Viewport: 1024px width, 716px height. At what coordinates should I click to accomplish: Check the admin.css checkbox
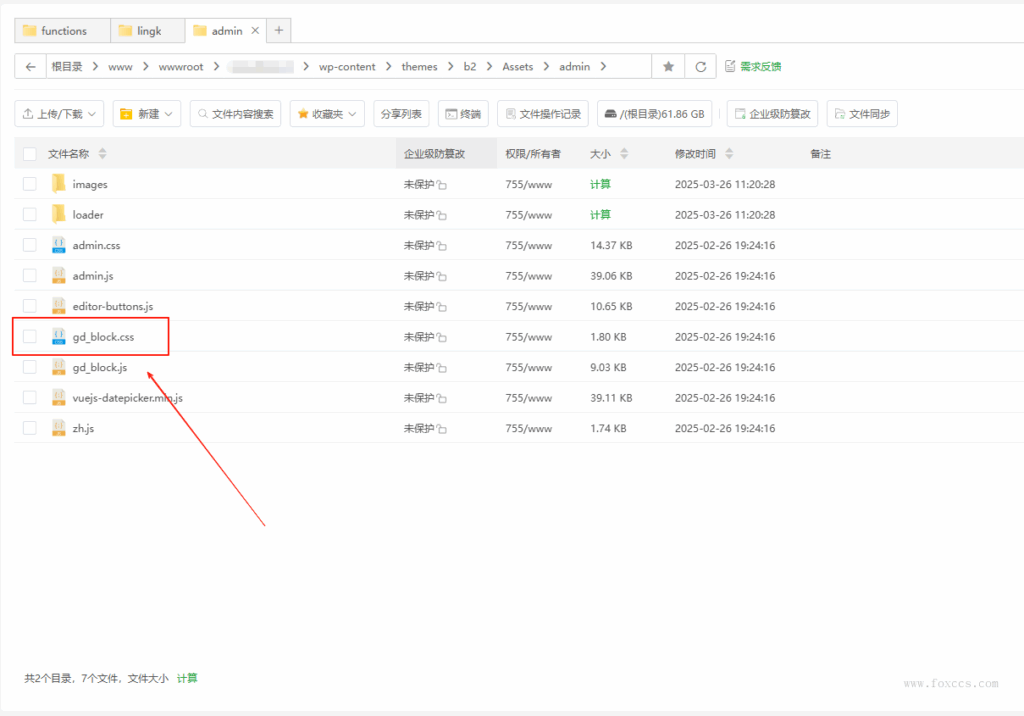click(29, 244)
